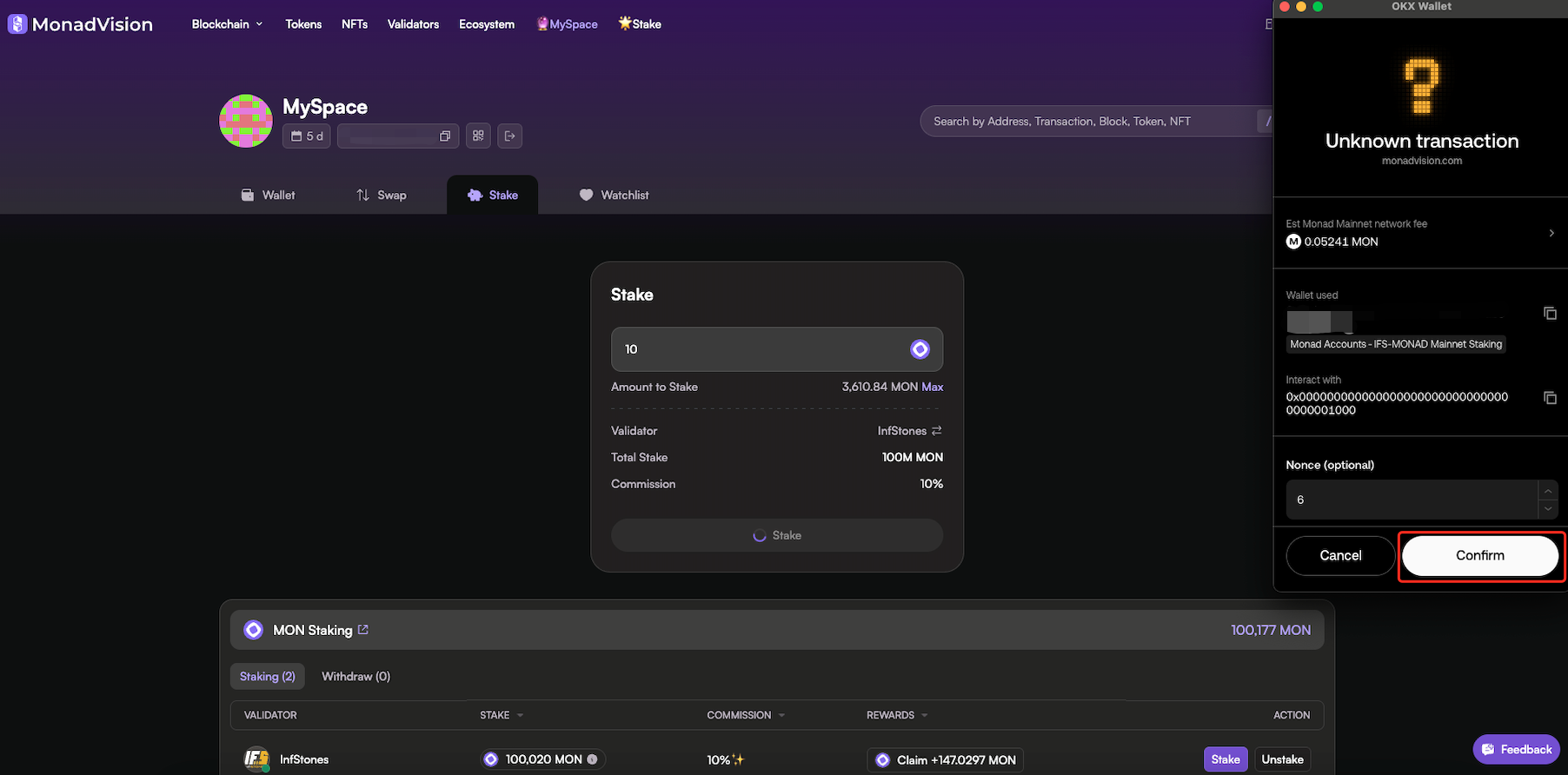Click the MON token icon in amount field
The height and width of the screenshot is (775, 1568).
[920, 349]
